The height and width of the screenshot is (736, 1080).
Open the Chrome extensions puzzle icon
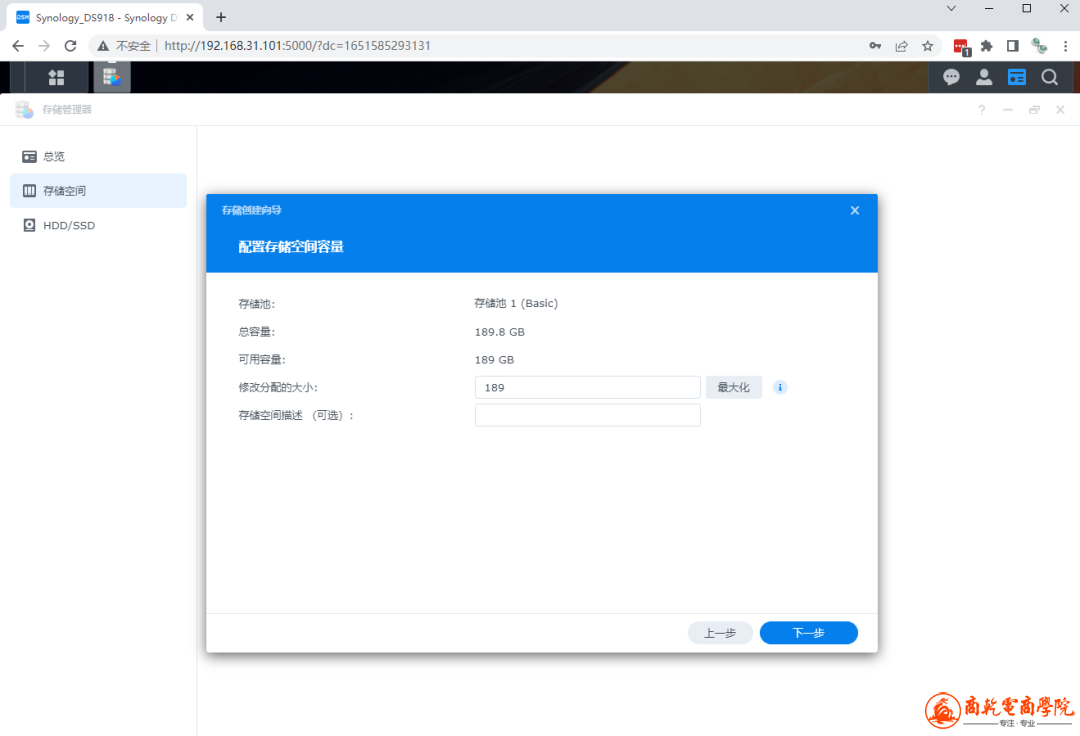click(986, 46)
